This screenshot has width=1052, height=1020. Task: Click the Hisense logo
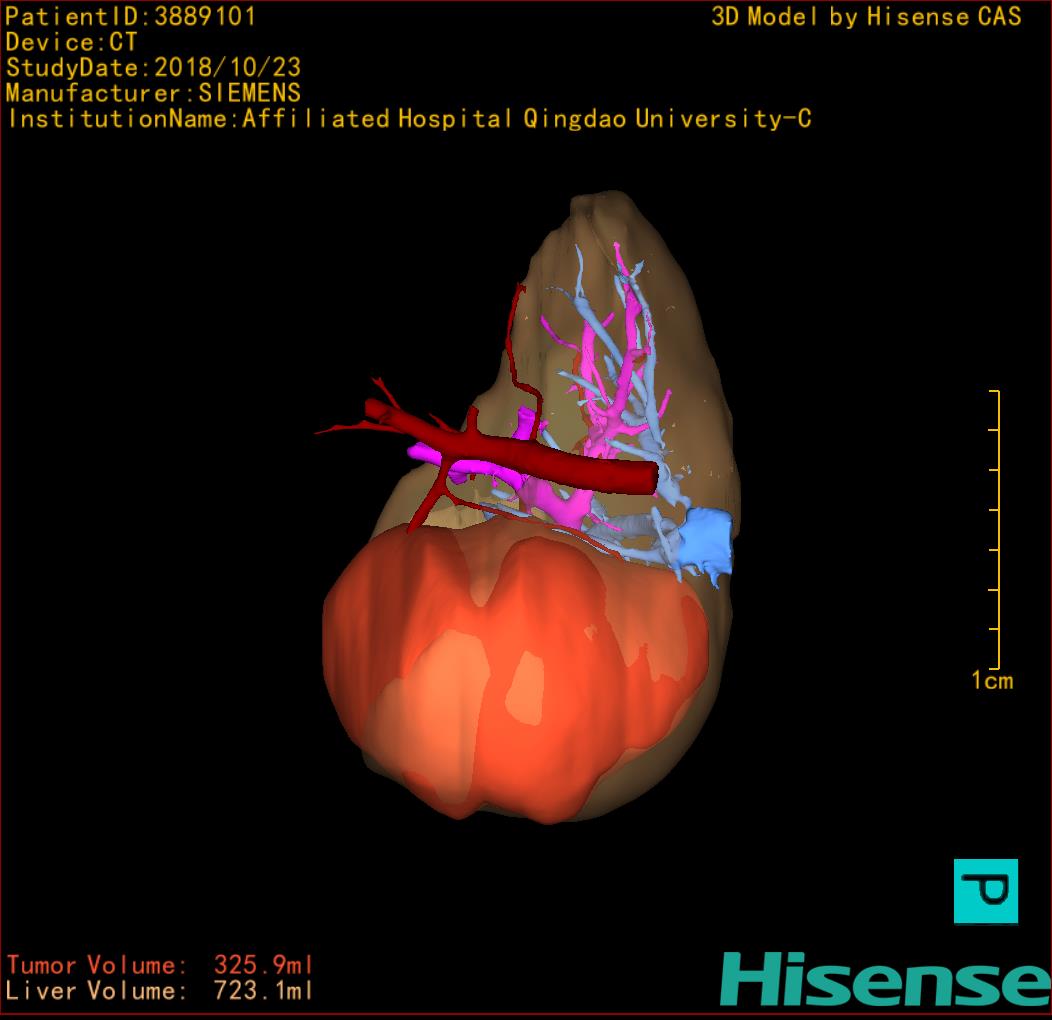pyautogui.click(x=886, y=979)
